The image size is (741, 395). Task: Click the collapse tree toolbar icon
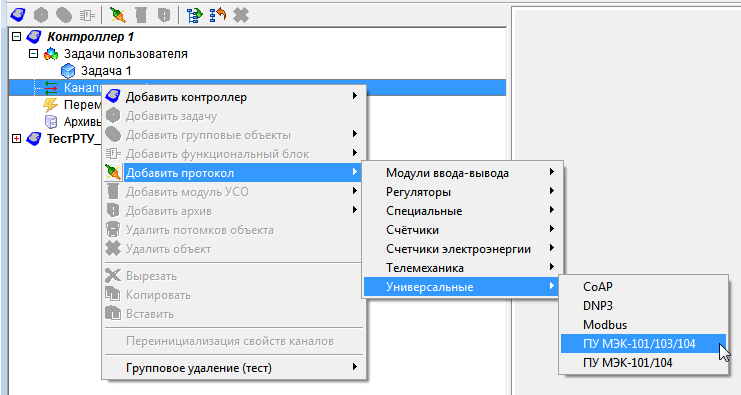[x=218, y=15]
